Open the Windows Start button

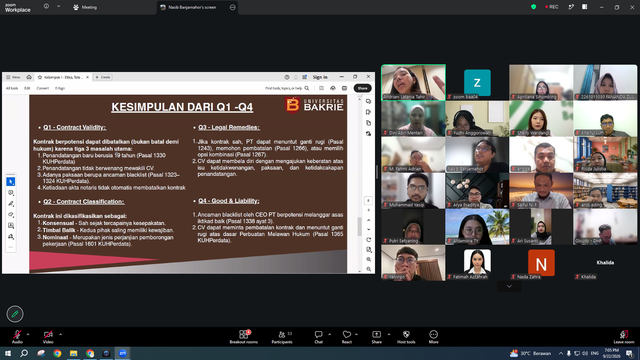click(8, 353)
